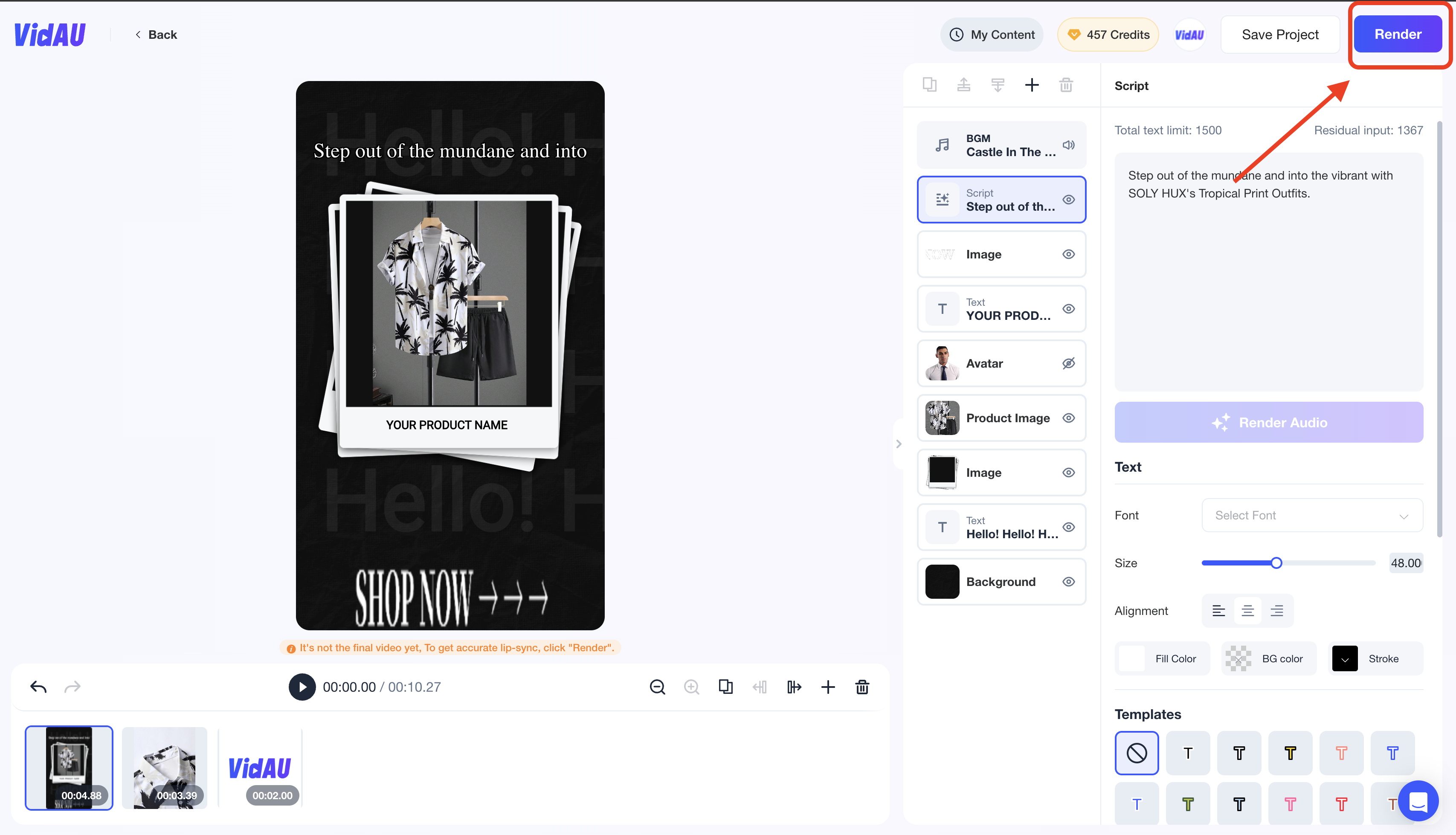Select the delete layer trash icon

[1065, 85]
